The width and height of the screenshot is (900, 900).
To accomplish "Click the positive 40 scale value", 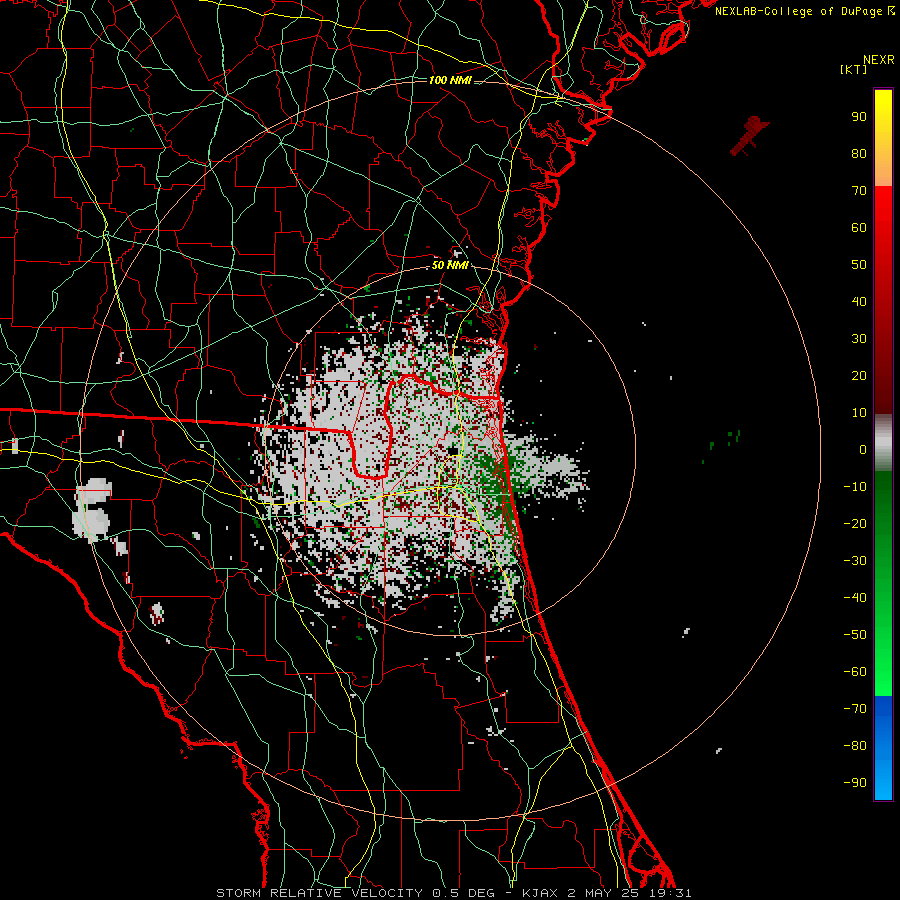I will [859, 301].
